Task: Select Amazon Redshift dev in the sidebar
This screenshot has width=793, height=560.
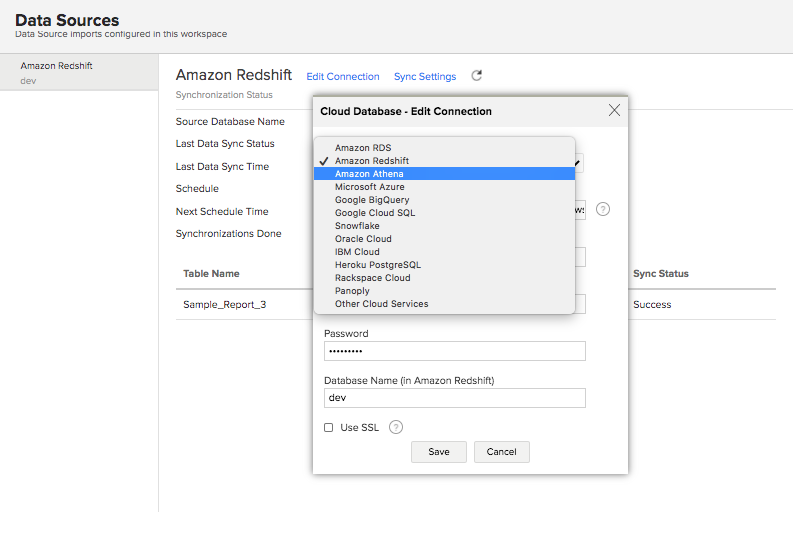Action: pyautogui.click(x=79, y=73)
